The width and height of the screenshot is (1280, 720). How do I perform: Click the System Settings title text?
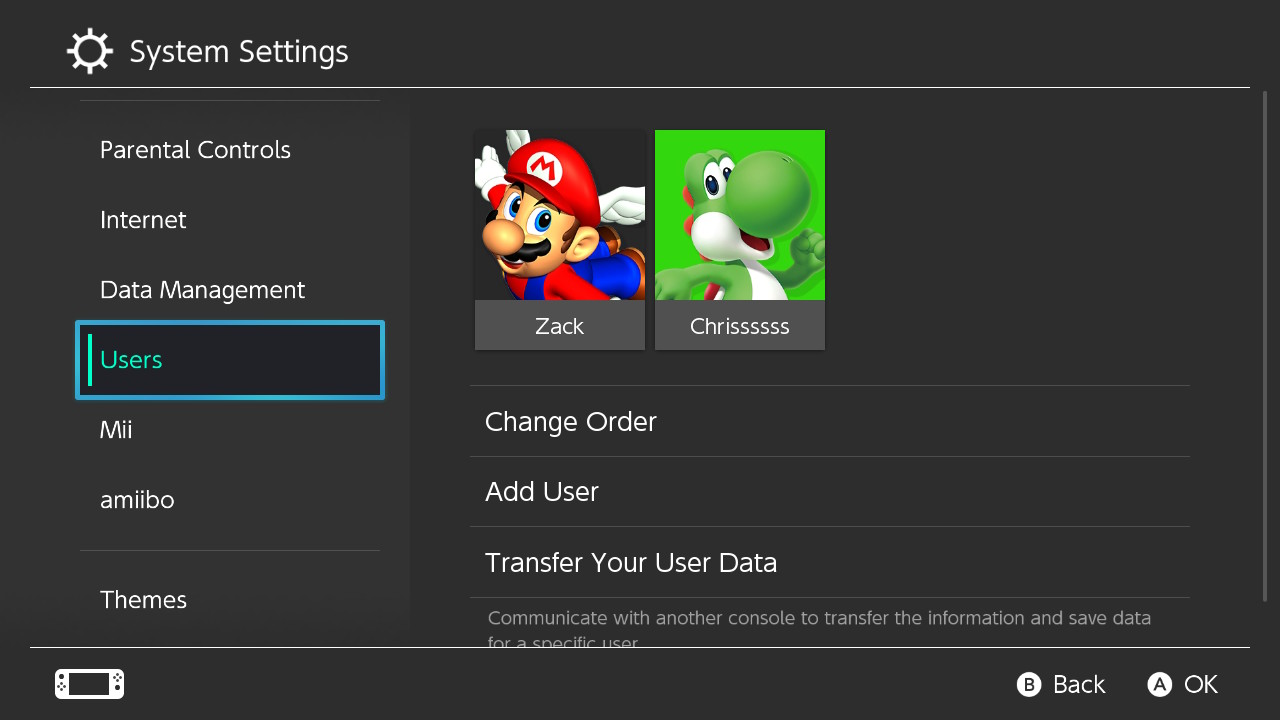click(239, 52)
